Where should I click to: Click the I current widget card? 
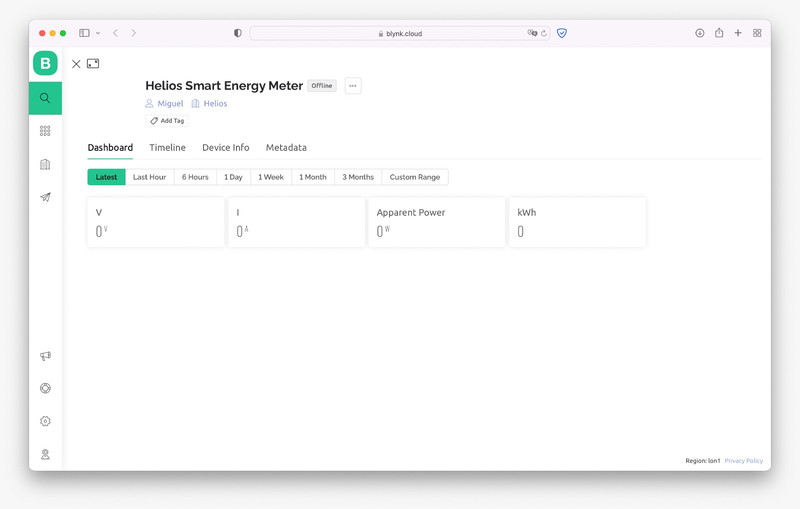pos(296,222)
